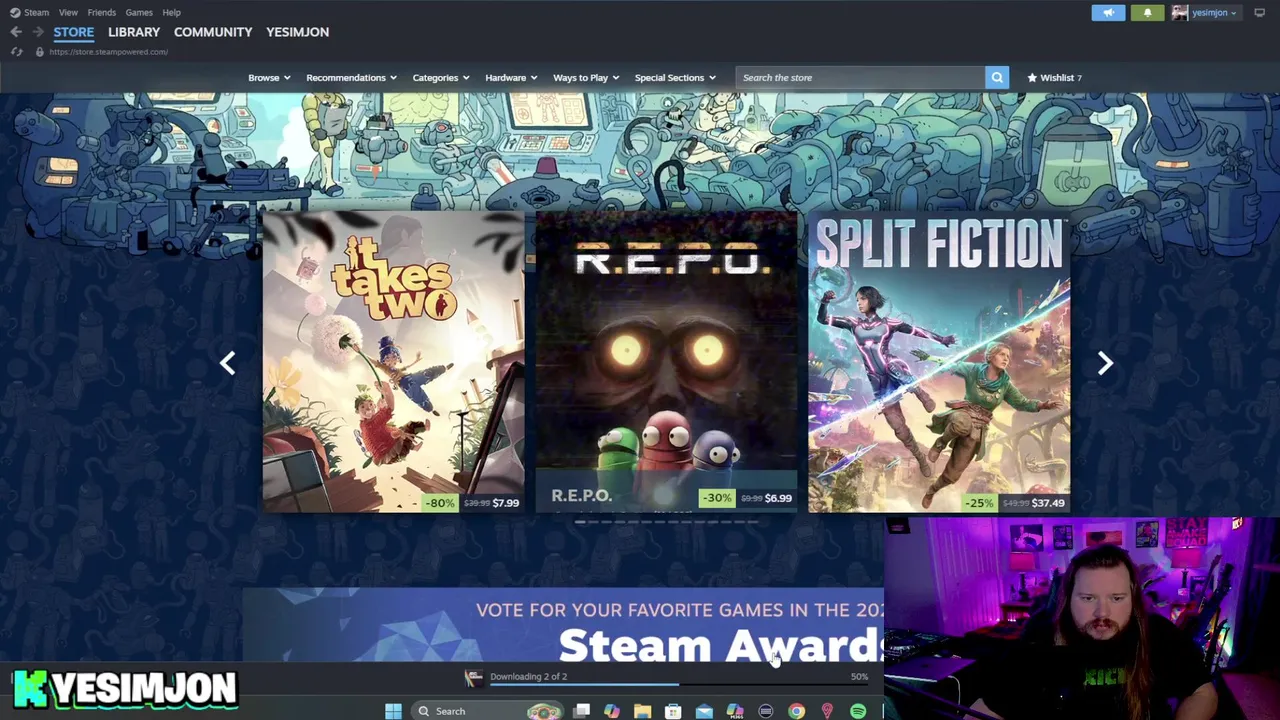Go back with the left arrow

click(x=16, y=32)
